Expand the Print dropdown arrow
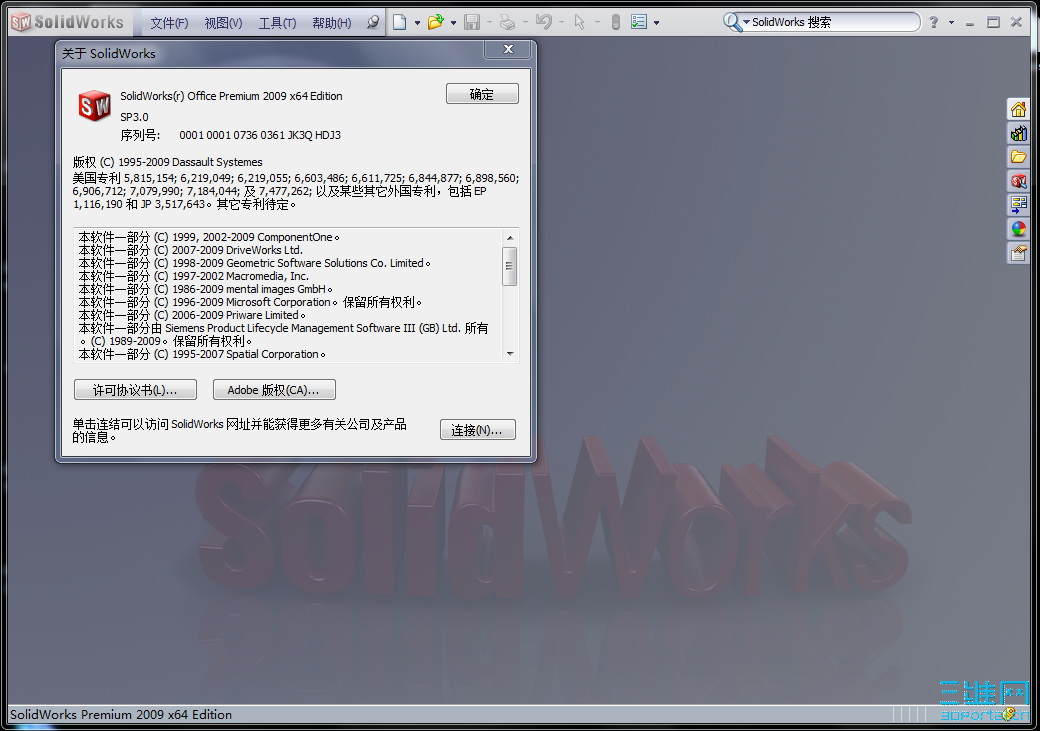Screen dimensions: 1040x731 (x=525, y=23)
